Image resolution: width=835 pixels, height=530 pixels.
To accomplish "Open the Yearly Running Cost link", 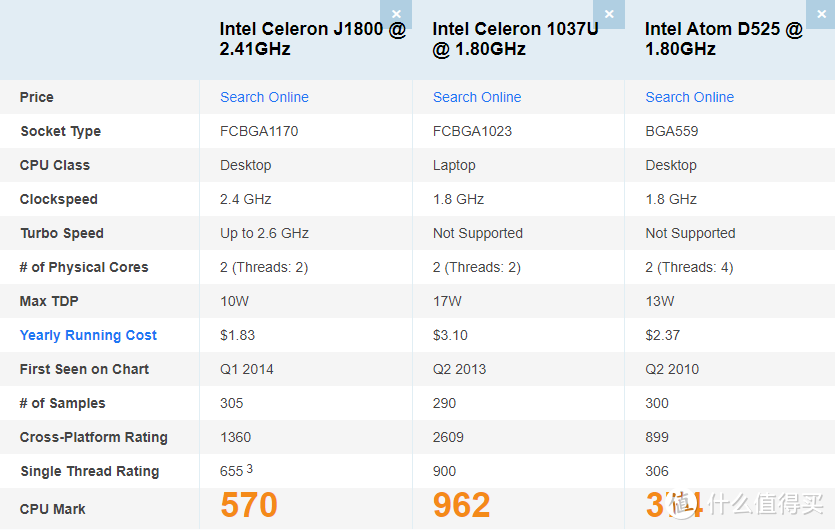I will 88,335.
